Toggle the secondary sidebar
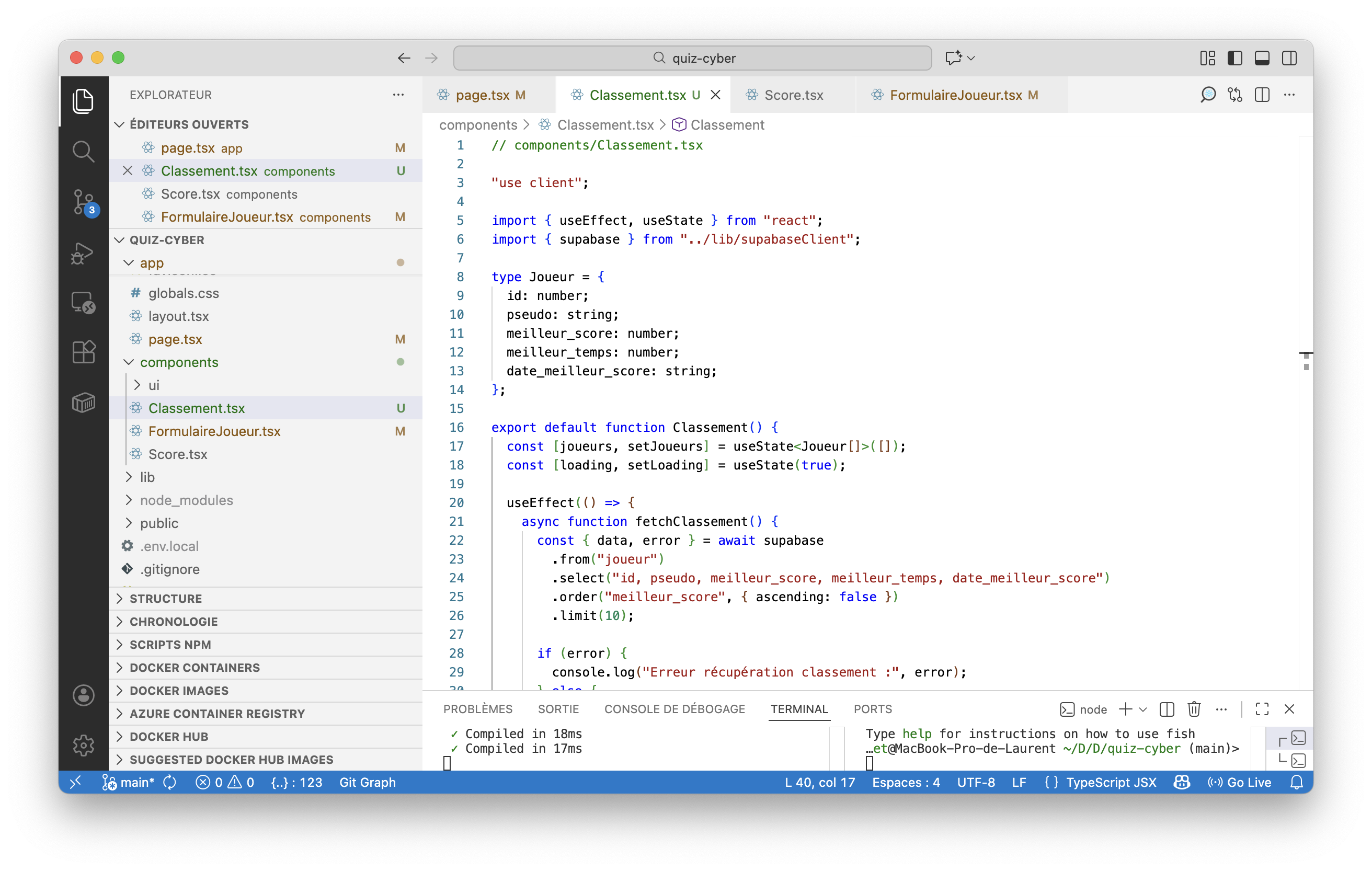The width and height of the screenshot is (1372, 871). 1289,58
